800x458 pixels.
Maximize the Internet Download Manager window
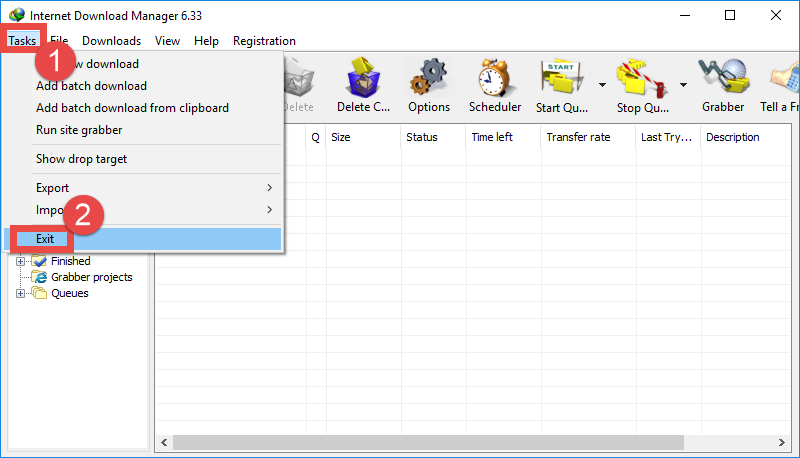[x=730, y=15]
